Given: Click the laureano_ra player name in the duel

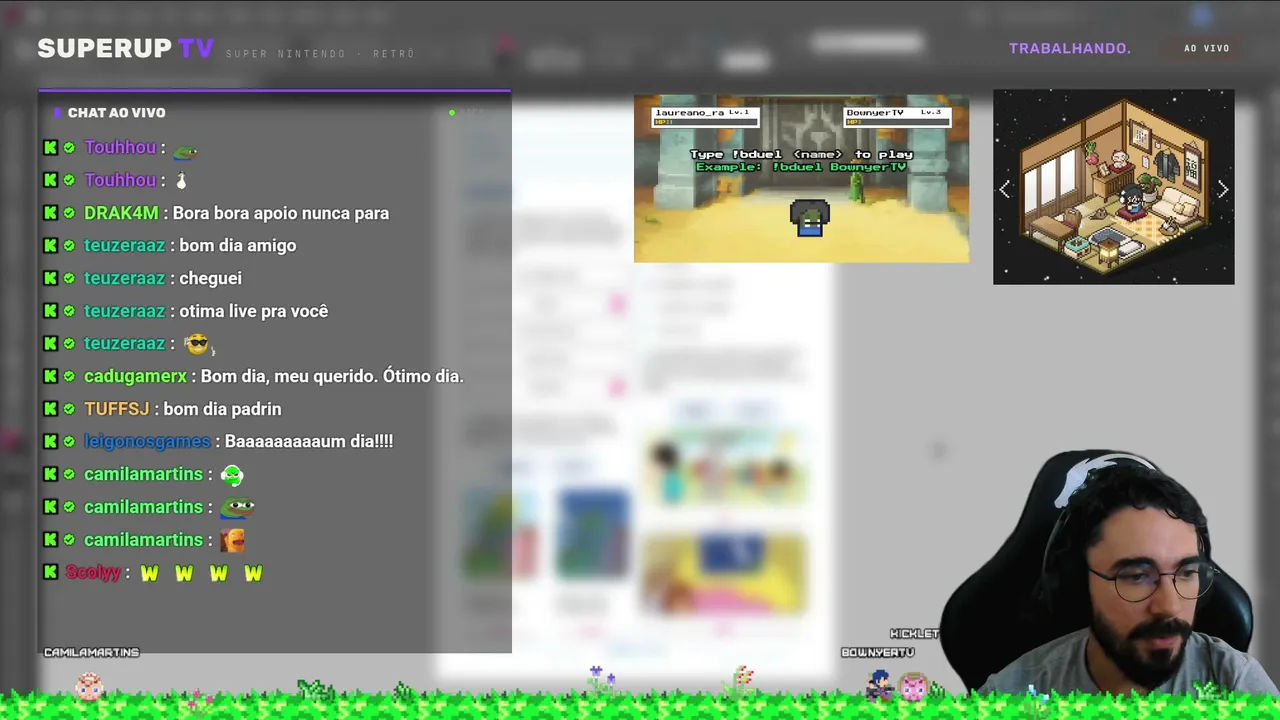Looking at the screenshot, I should coord(690,113).
